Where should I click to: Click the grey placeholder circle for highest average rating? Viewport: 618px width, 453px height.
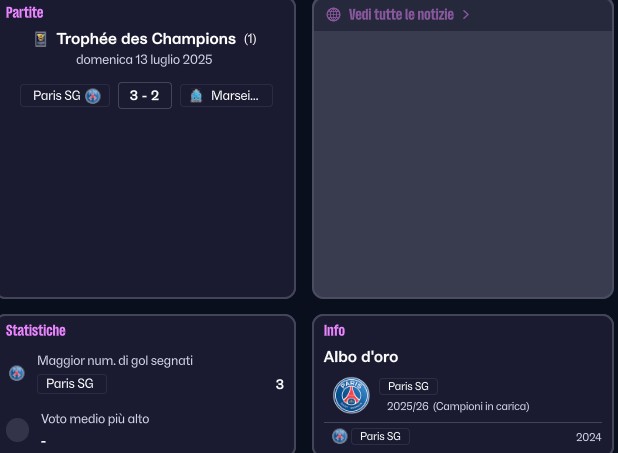[17, 430]
